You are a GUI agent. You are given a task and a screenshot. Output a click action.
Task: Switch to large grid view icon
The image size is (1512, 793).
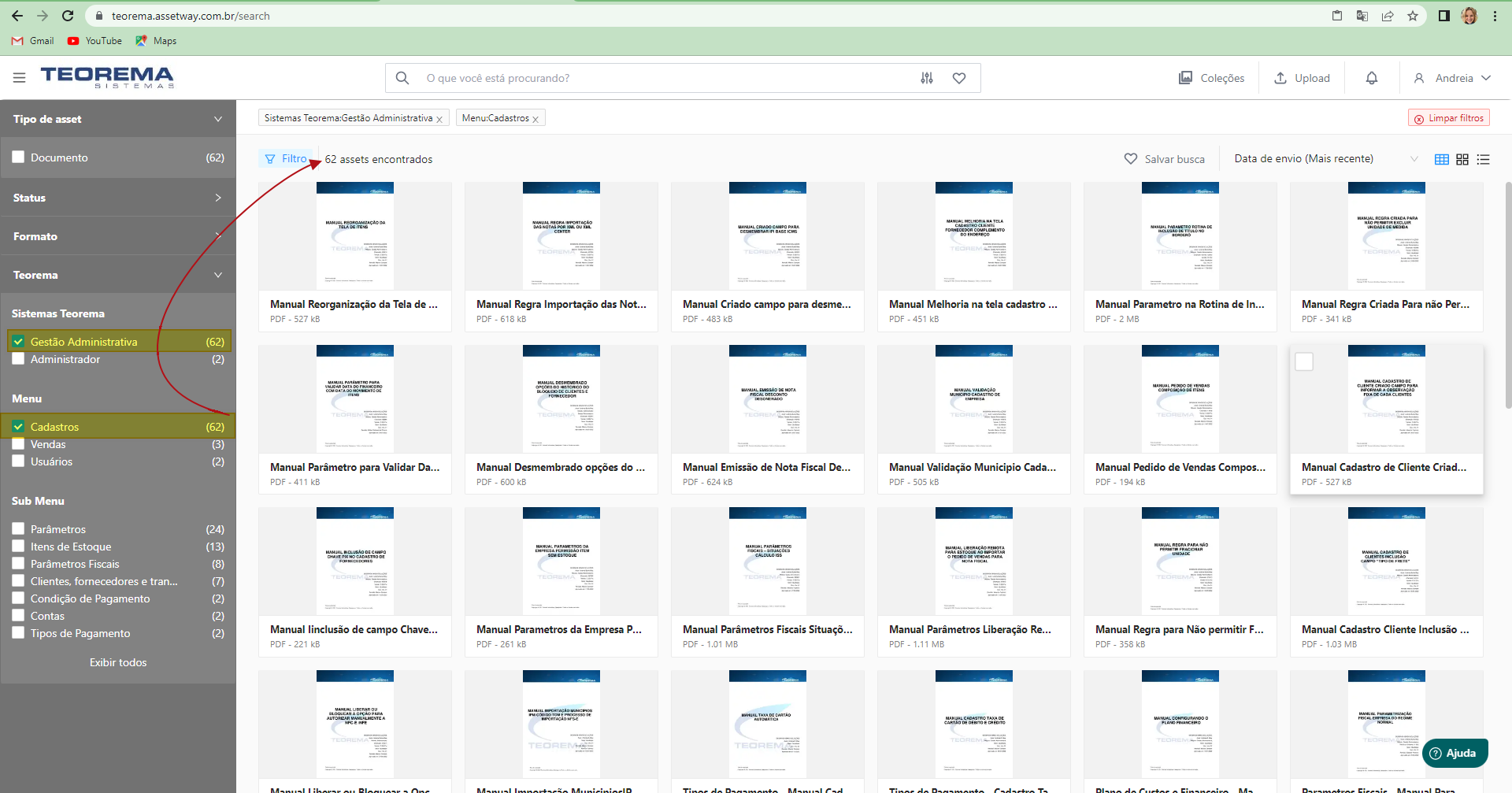point(1442,159)
